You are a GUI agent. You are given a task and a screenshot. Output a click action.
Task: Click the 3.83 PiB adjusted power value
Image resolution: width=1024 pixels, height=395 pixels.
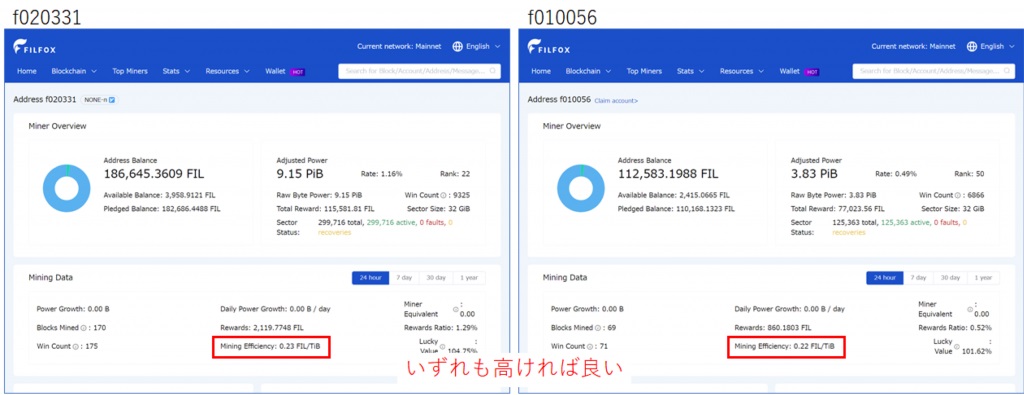click(x=814, y=174)
